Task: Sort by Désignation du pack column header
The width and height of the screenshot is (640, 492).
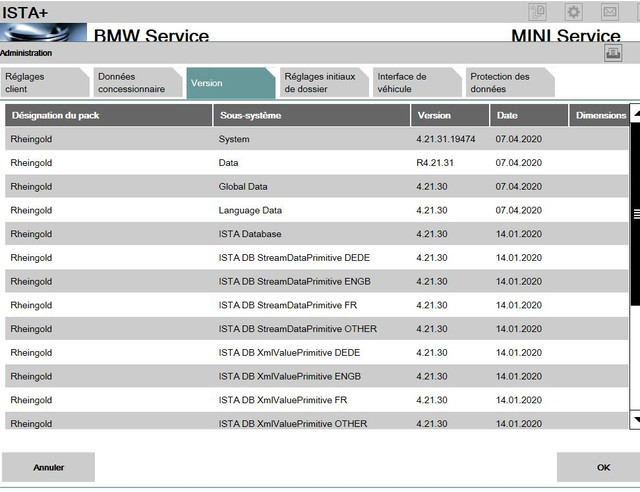Action: click(x=109, y=115)
